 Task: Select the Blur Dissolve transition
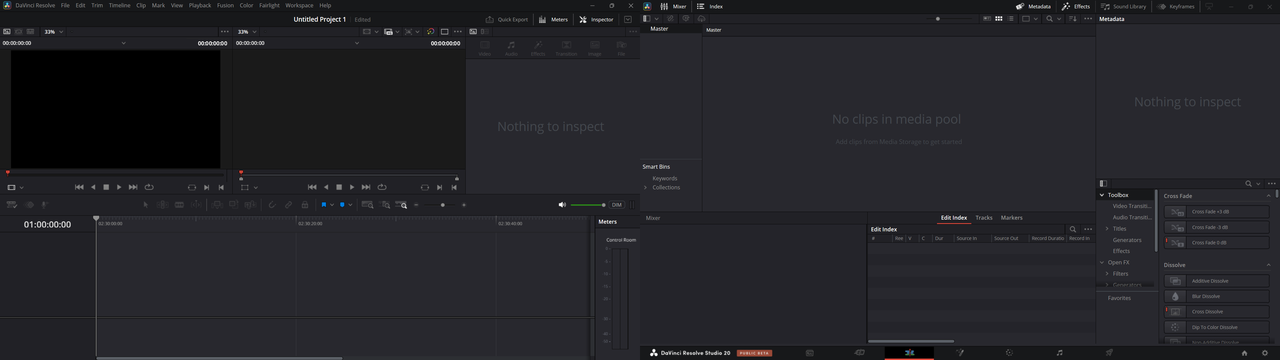(x=1217, y=296)
